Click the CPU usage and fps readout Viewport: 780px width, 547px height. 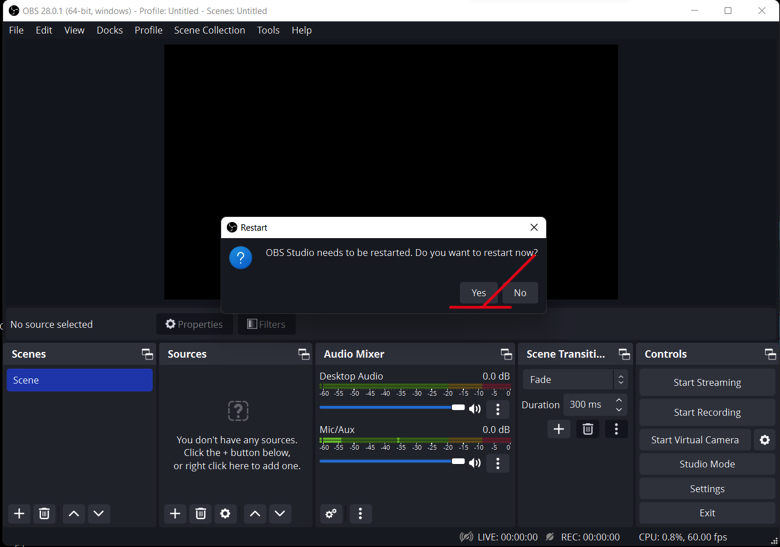[683, 537]
